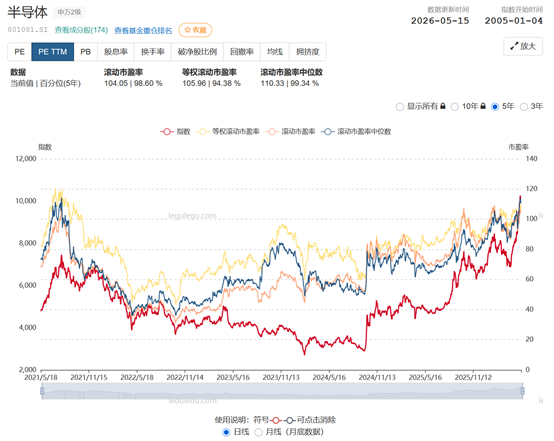Toggle orange 滚动市盈率 legend series
Screen dimensions: 554x441
[290, 131]
